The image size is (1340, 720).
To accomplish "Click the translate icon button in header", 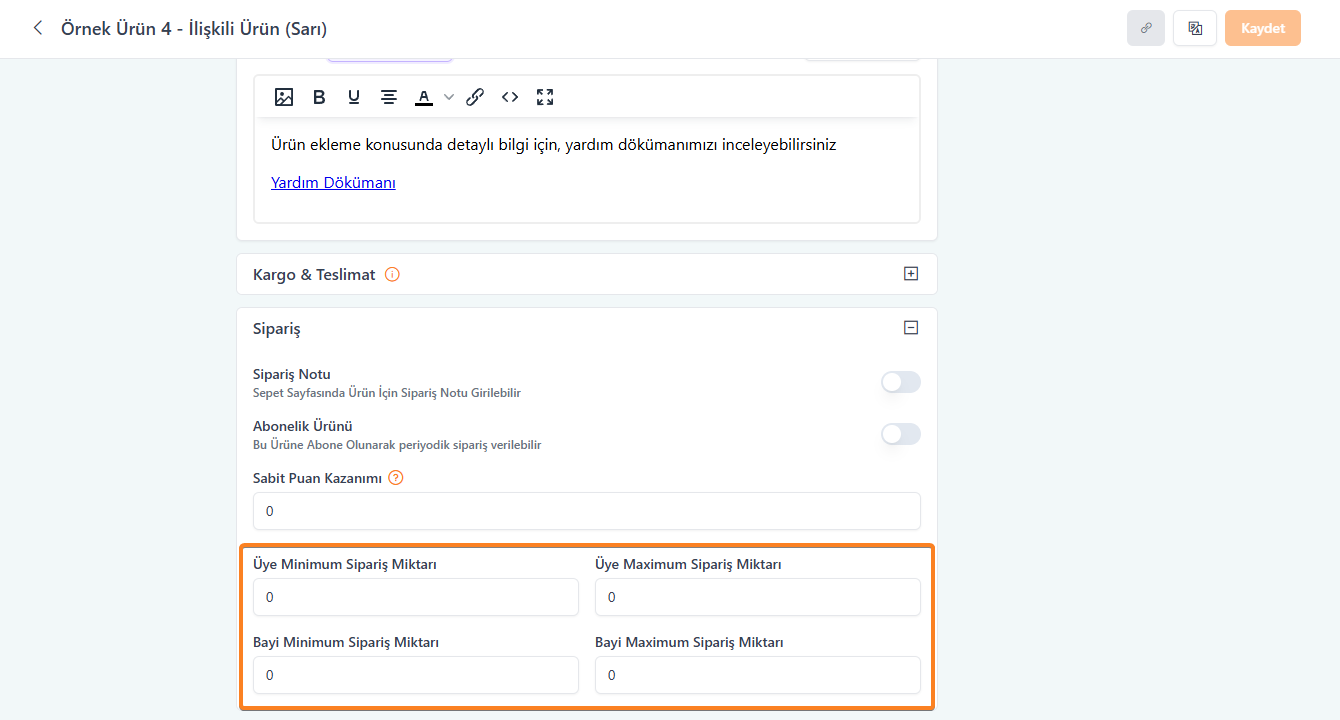I will point(1195,28).
